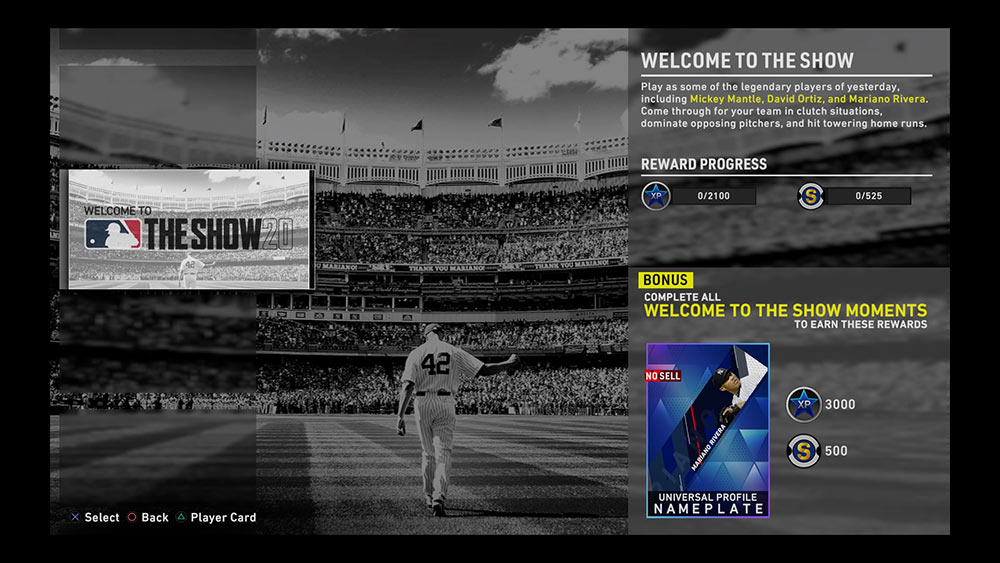Click the 0/525 Stubs progress bar
The width and height of the screenshot is (1000, 563).
868,196
